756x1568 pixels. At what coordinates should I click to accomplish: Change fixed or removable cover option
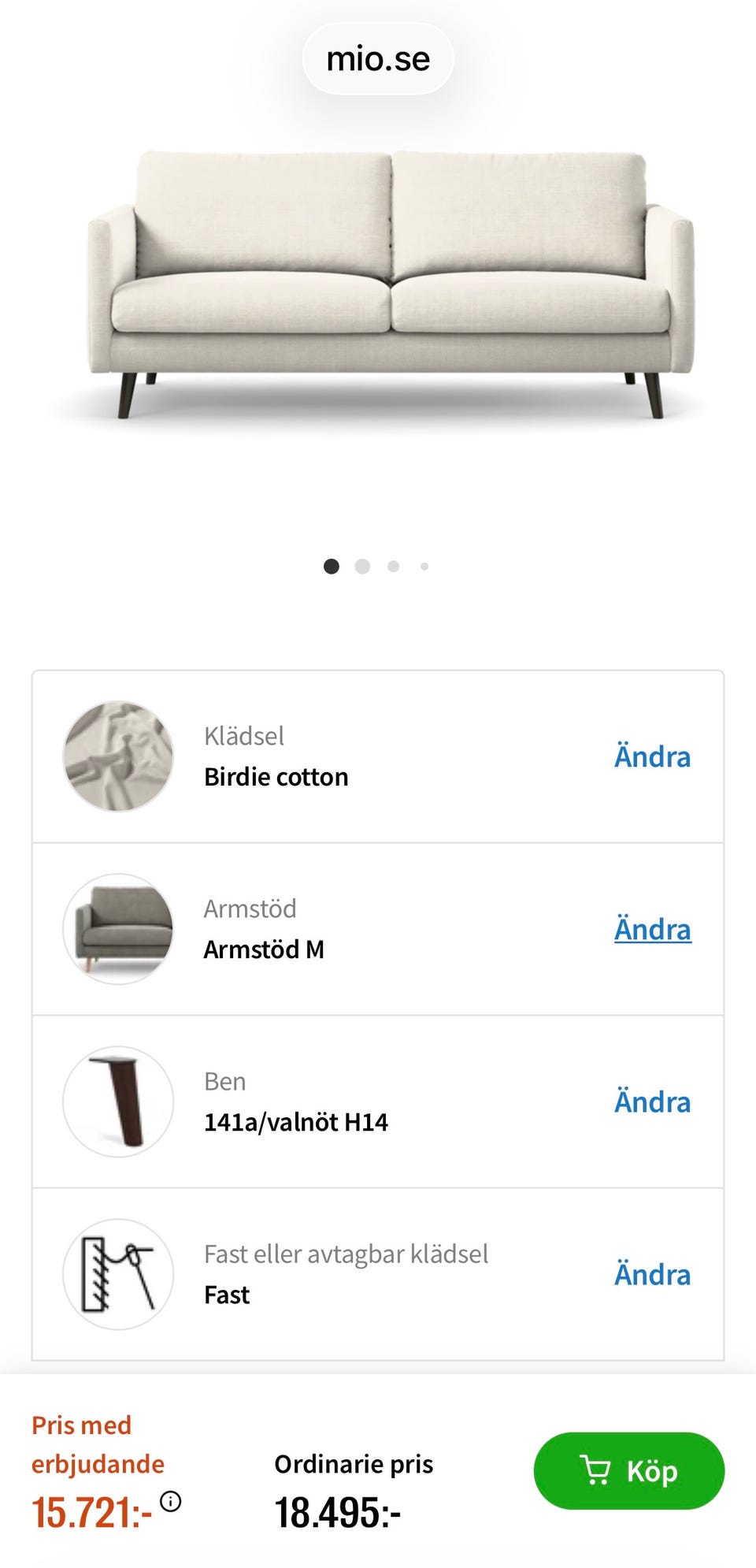tap(652, 1274)
